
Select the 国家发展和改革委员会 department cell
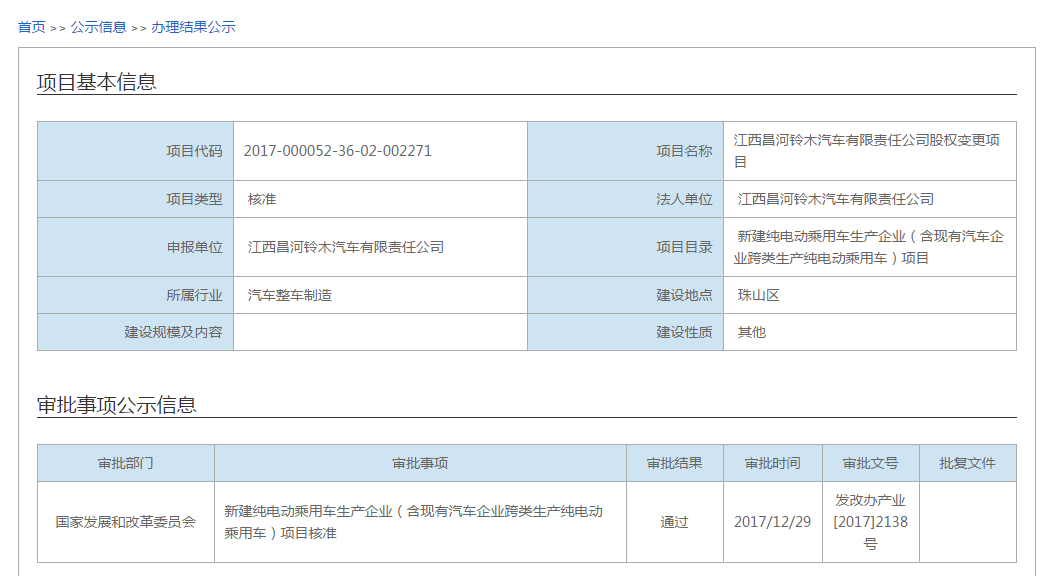(x=125, y=522)
